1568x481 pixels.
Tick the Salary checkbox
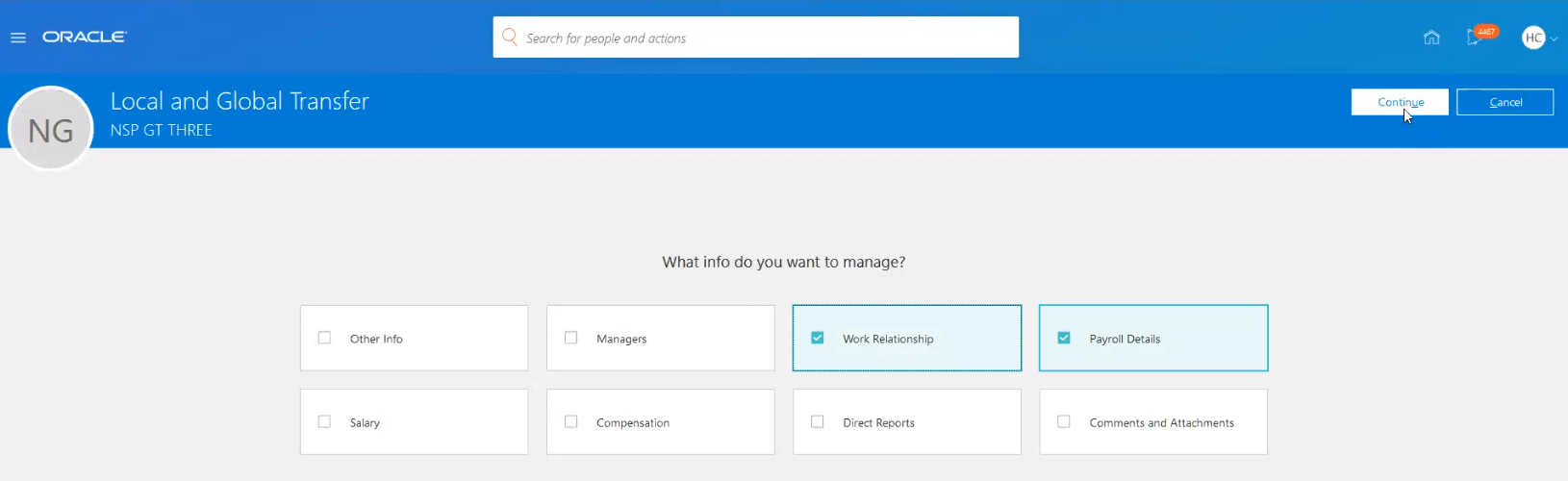[x=325, y=421]
